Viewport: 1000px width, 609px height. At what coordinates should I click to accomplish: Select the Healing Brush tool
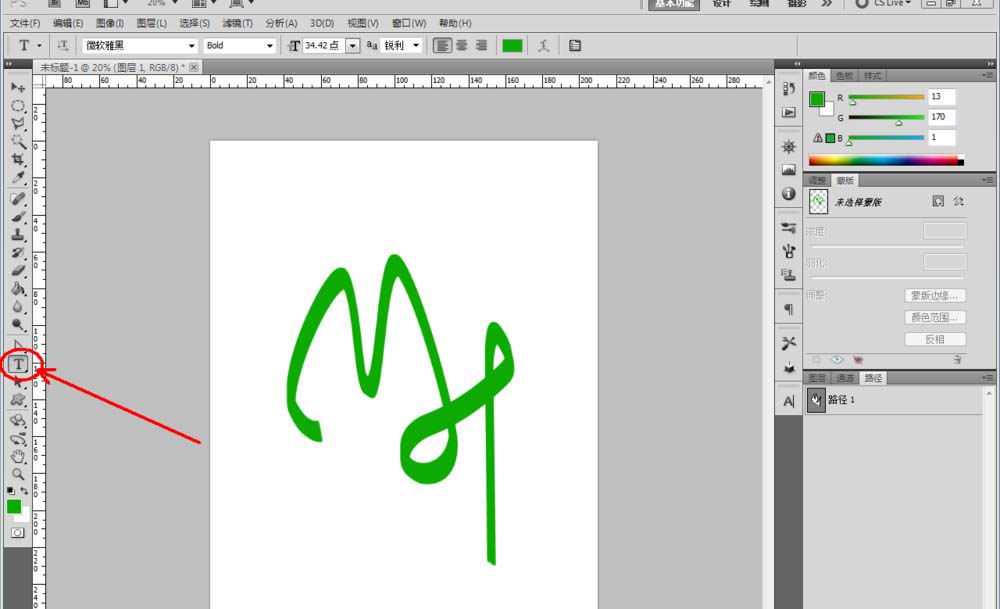pyautogui.click(x=18, y=199)
